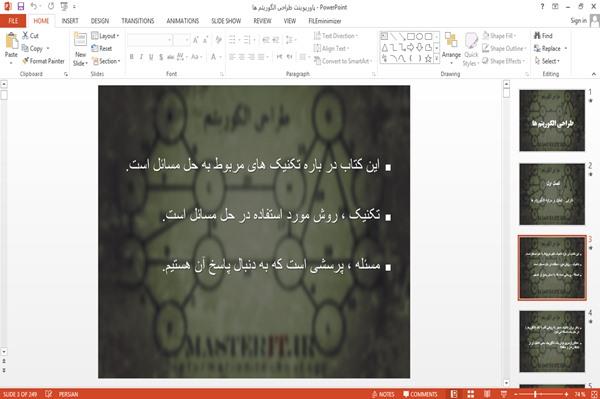Click the Sign in link
Screen dimensions: 600x399
[578, 21]
